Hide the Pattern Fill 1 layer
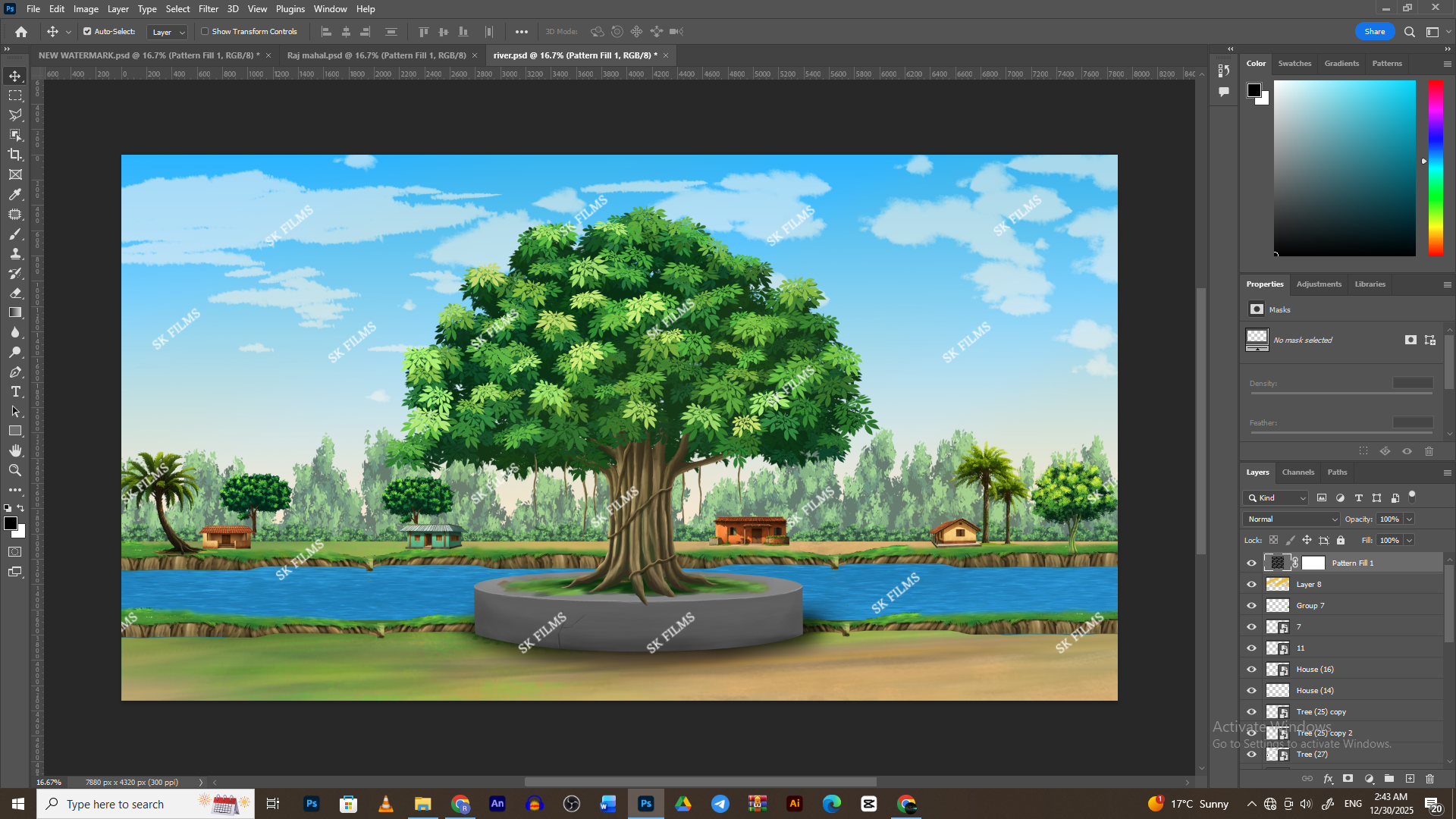Screen dimensions: 1456x819 (1251, 563)
